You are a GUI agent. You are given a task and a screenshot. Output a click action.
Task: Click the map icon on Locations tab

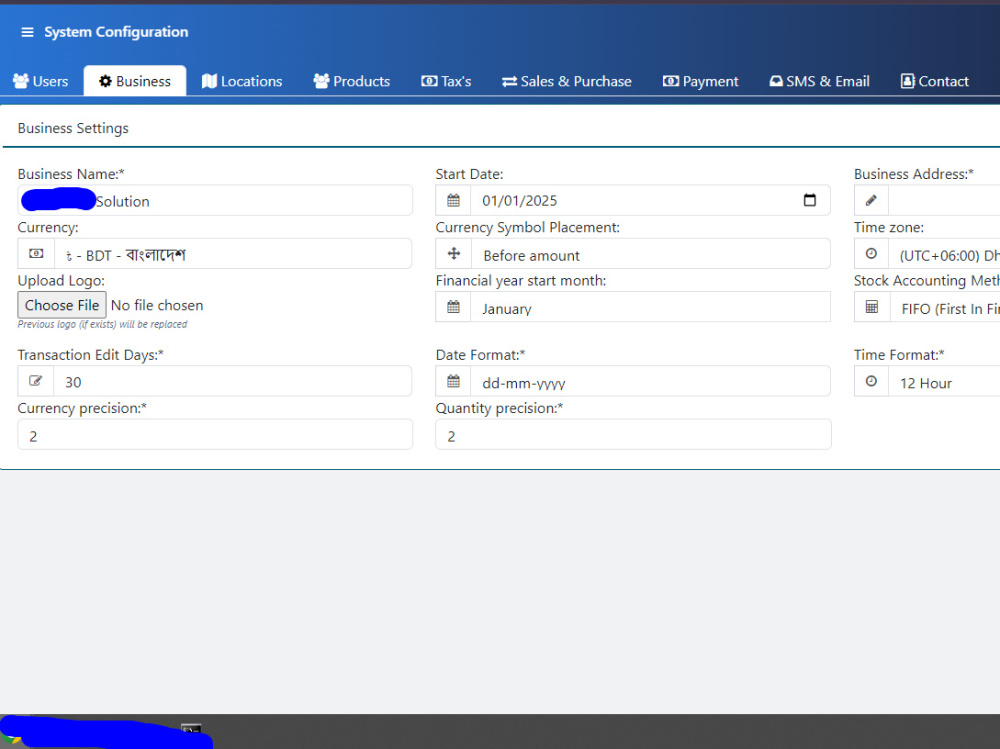(x=209, y=81)
